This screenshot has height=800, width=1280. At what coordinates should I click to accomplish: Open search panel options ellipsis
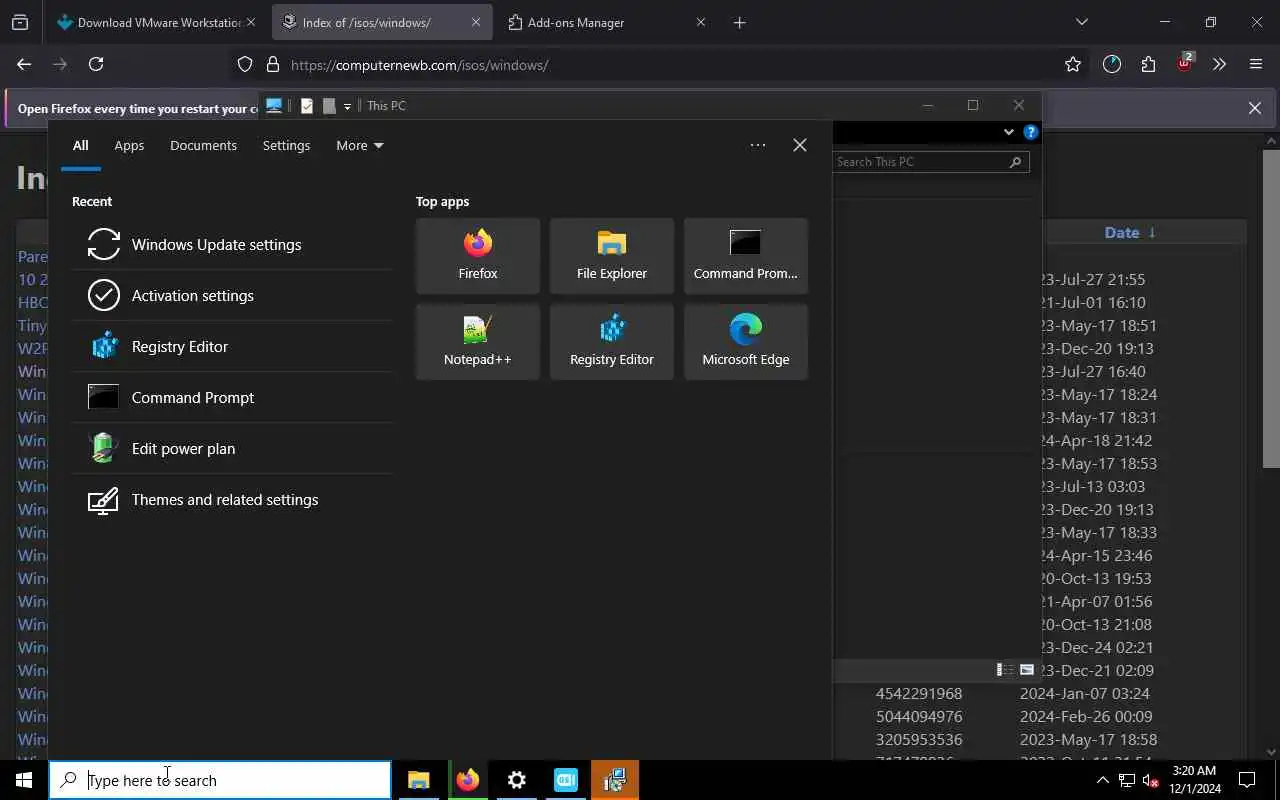coord(758,145)
